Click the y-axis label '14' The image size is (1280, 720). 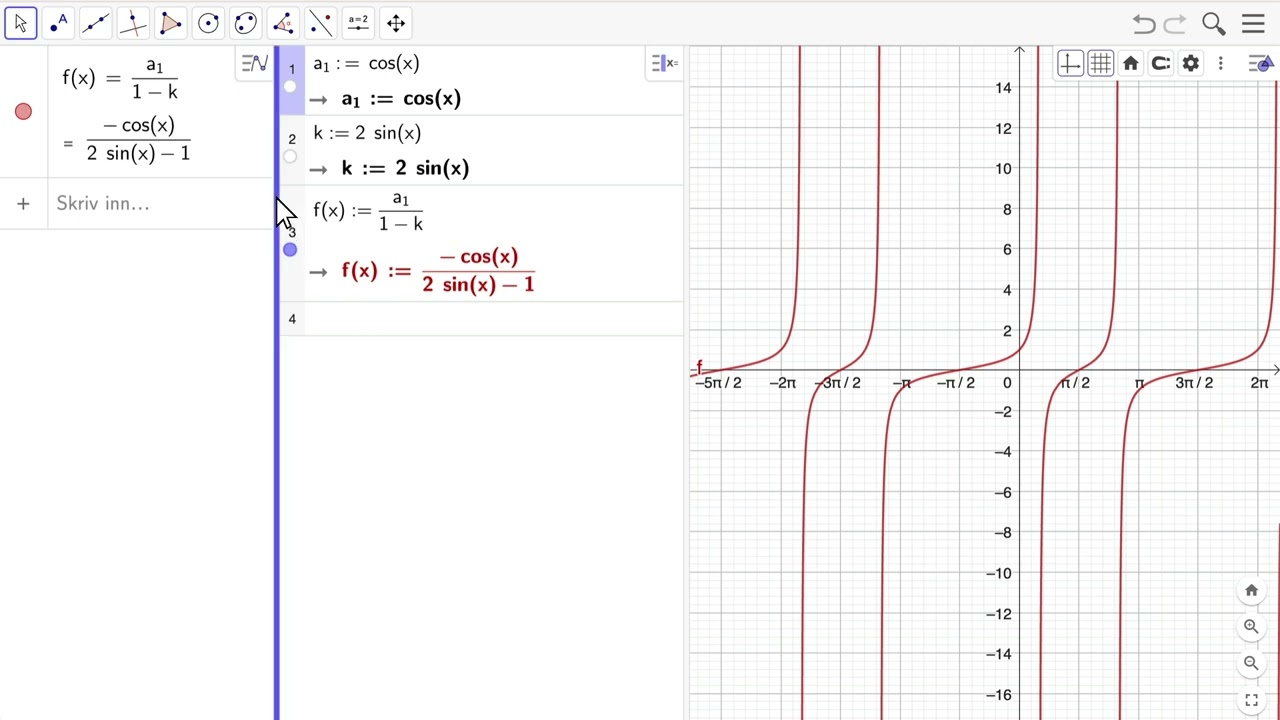pos(1003,88)
